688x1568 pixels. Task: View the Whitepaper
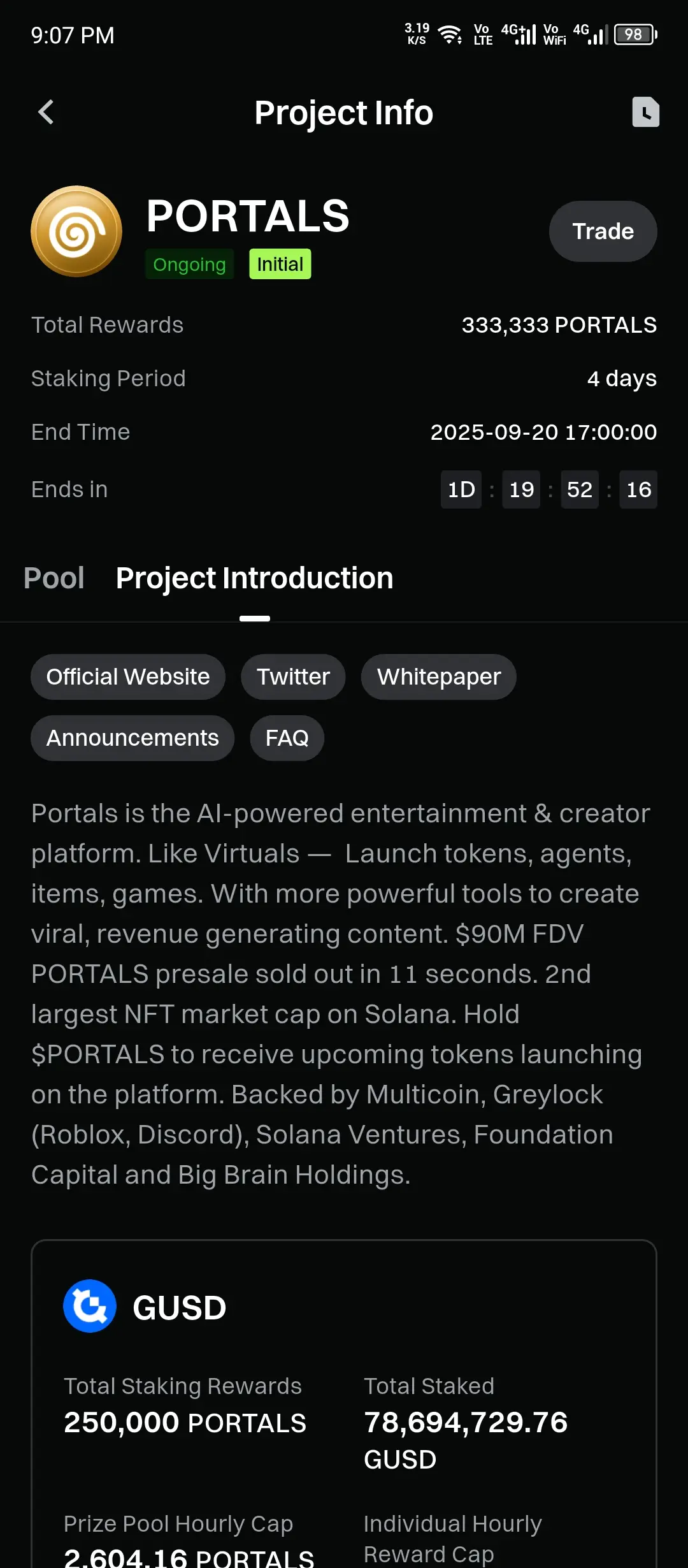click(x=439, y=677)
